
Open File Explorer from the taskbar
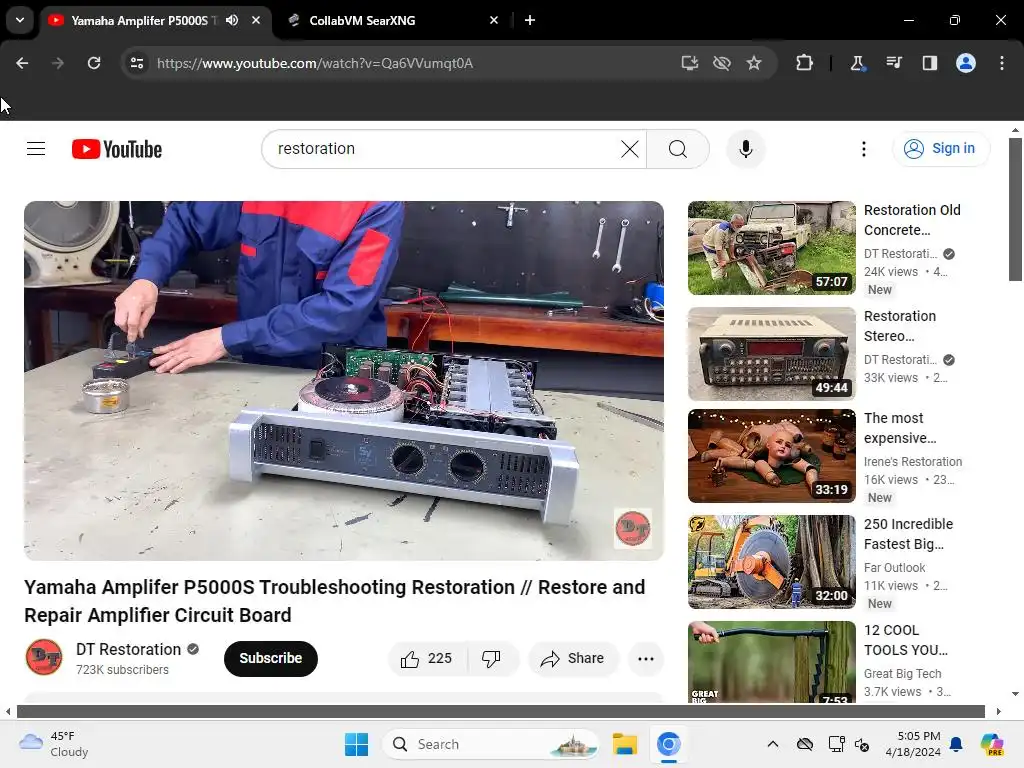click(x=624, y=744)
